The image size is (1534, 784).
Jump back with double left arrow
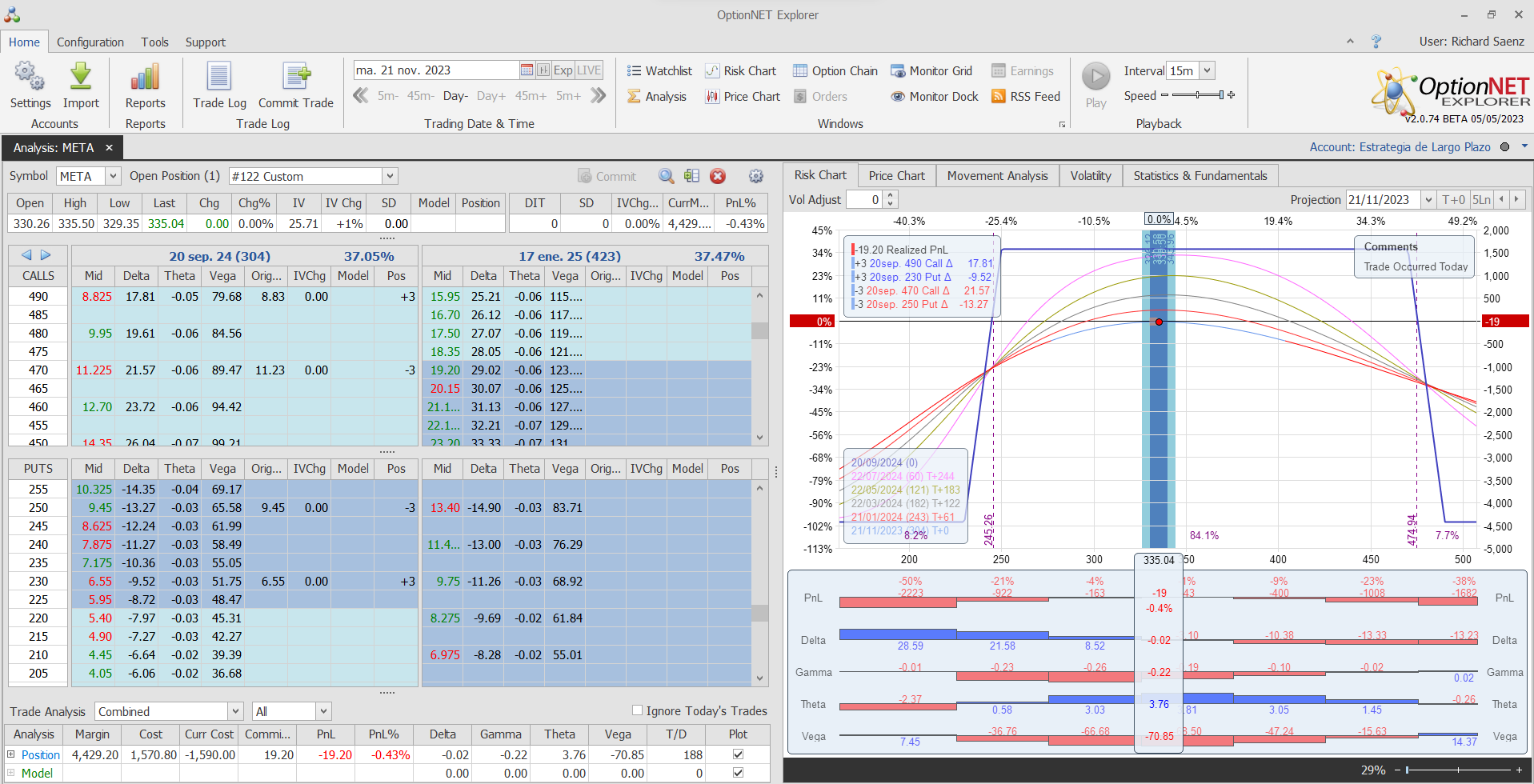[361, 96]
